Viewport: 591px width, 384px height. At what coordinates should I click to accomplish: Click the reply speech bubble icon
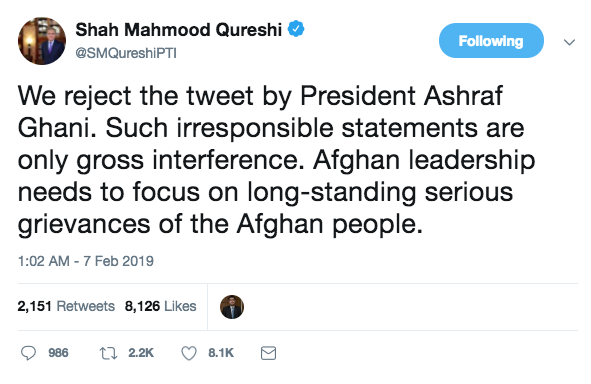(x=28, y=353)
